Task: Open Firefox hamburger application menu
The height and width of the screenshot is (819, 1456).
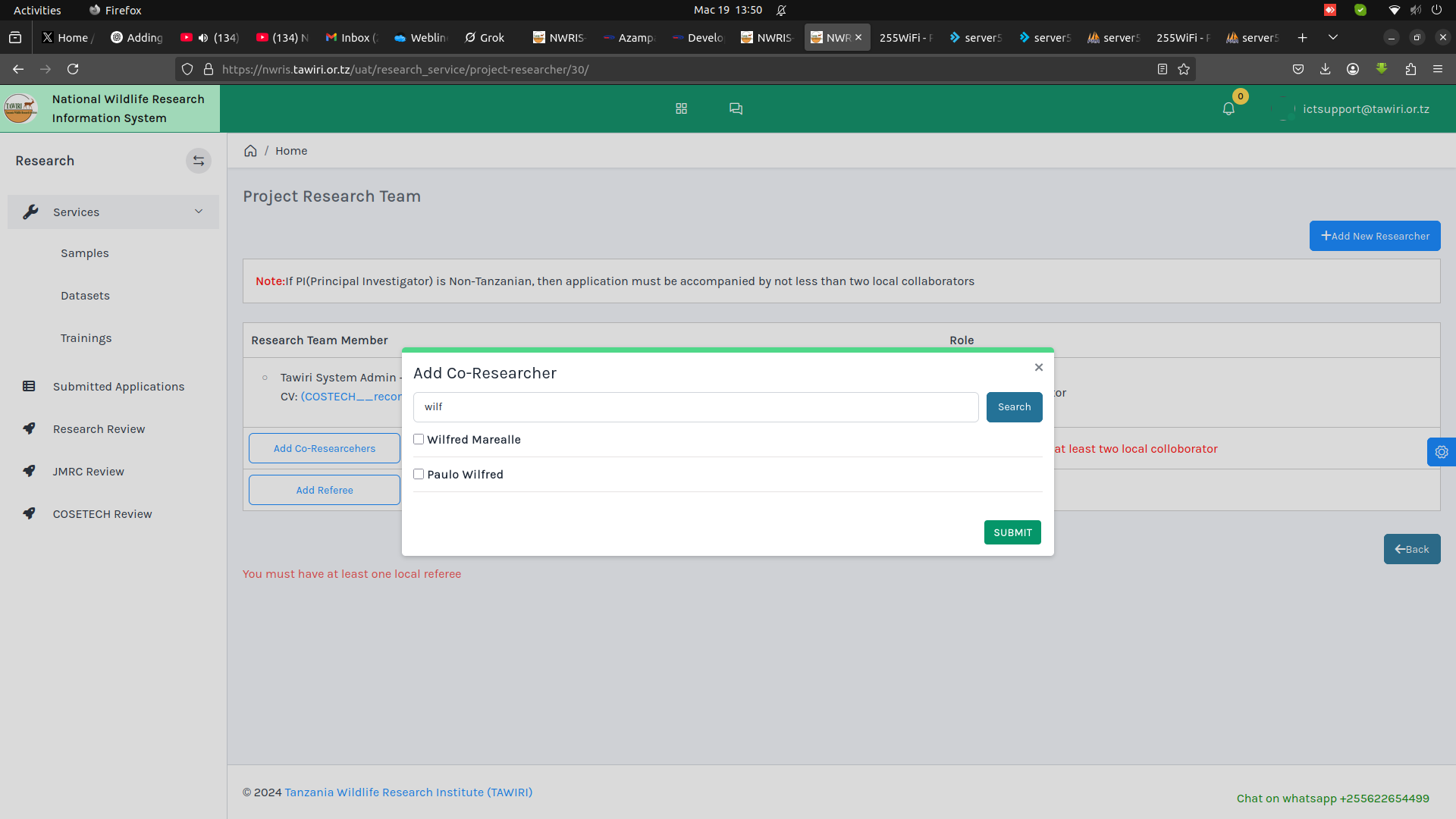Action: [1438, 69]
